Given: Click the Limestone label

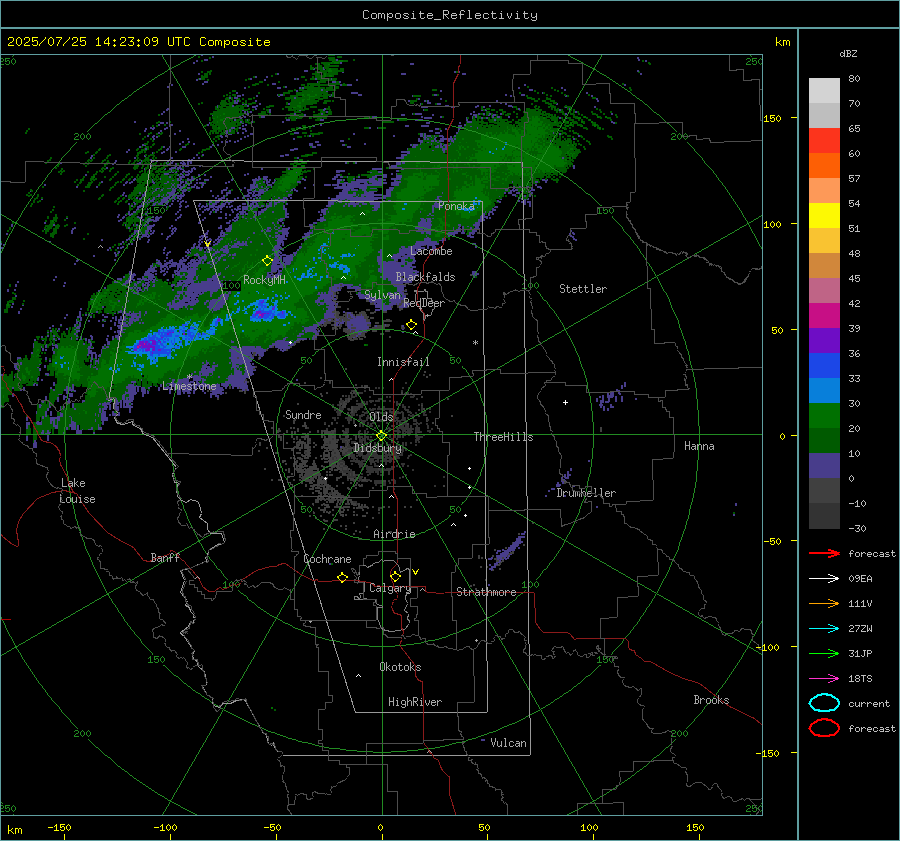Looking at the screenshot, I should 189,386.
